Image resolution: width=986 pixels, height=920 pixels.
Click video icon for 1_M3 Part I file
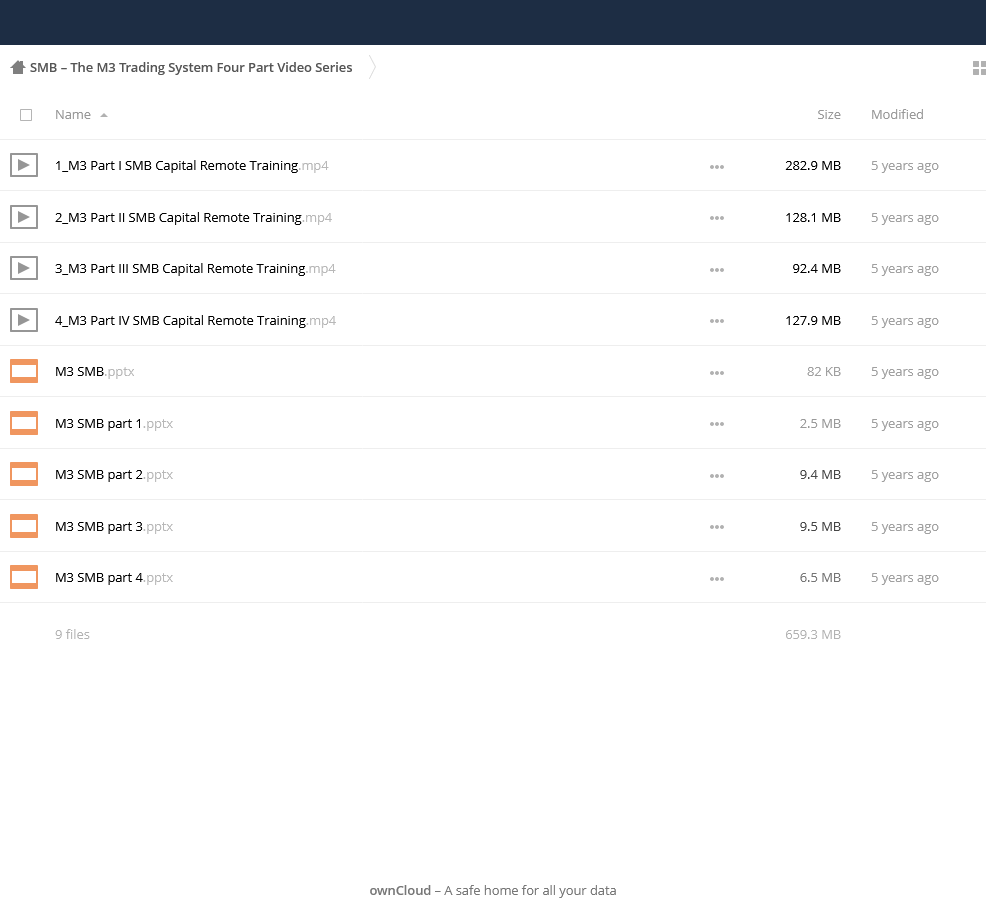pos(24,165)
